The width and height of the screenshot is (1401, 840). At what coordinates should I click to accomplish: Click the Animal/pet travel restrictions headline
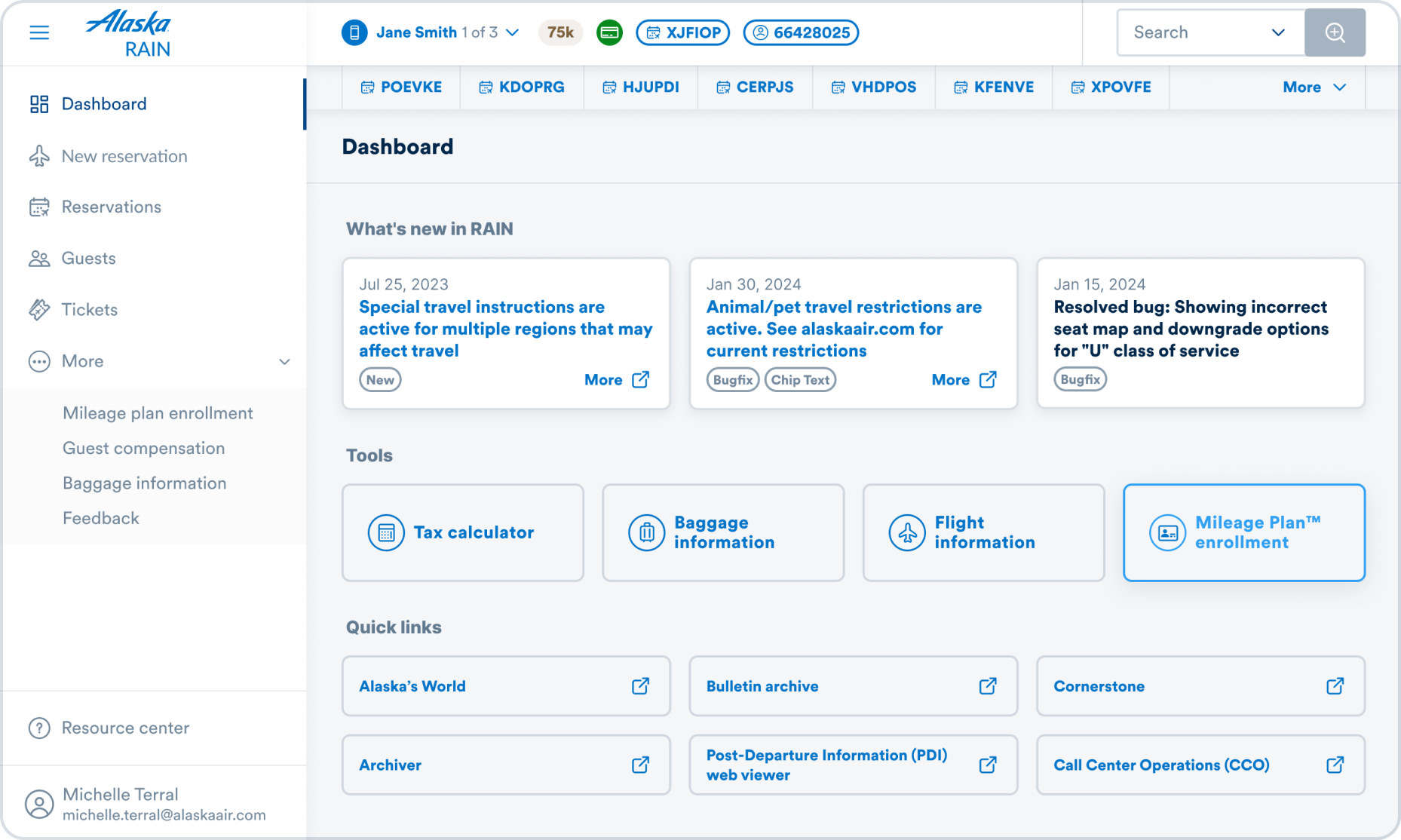pyautogui.click(x=844, y=329)
